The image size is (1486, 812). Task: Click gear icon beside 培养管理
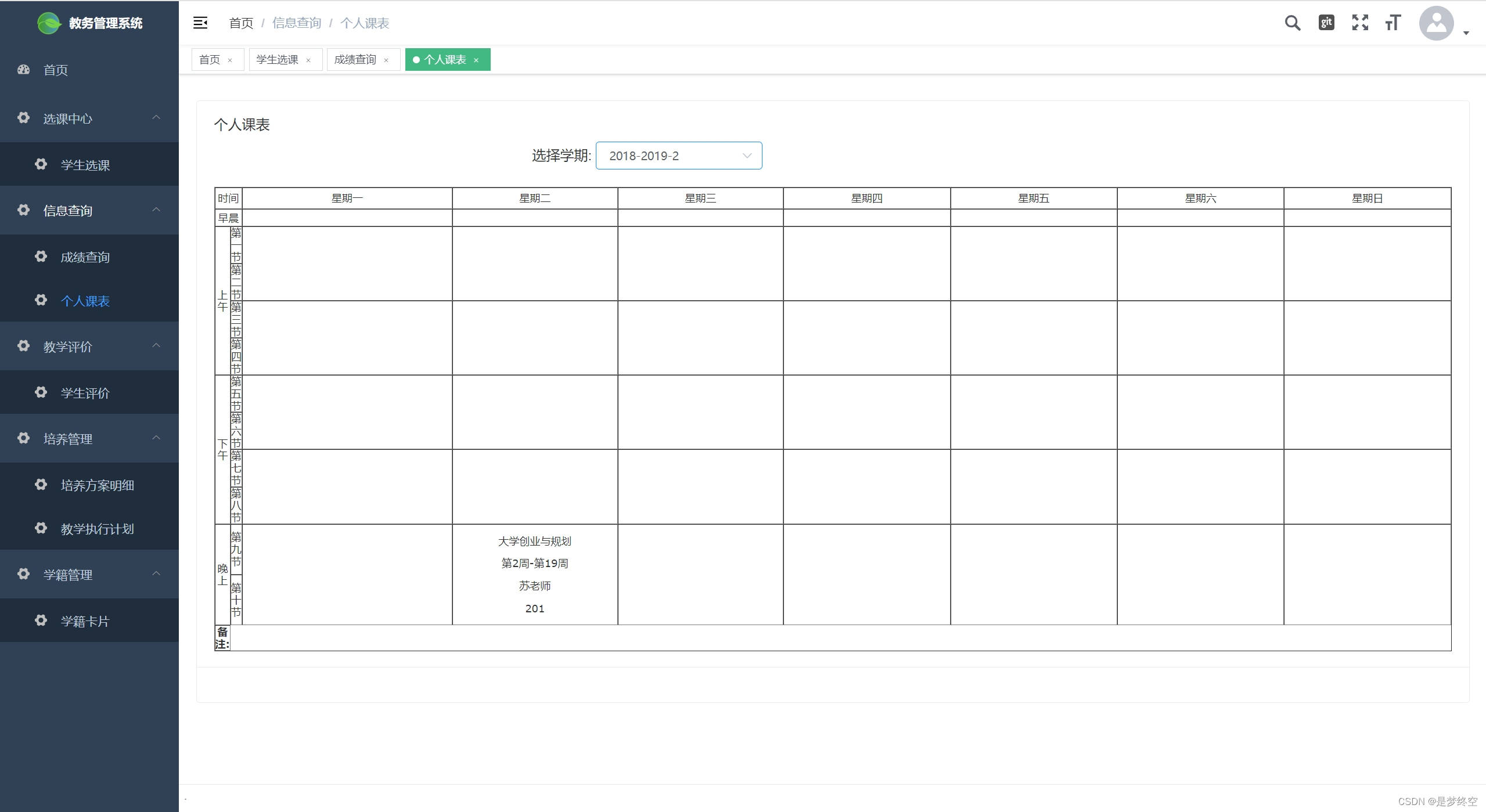pos(23,438)
